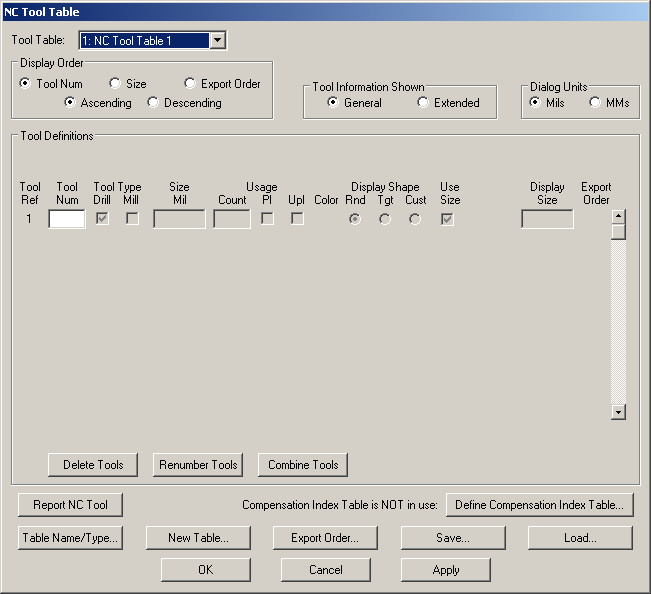Click Delete Tools button

click(x=93, y=465)
